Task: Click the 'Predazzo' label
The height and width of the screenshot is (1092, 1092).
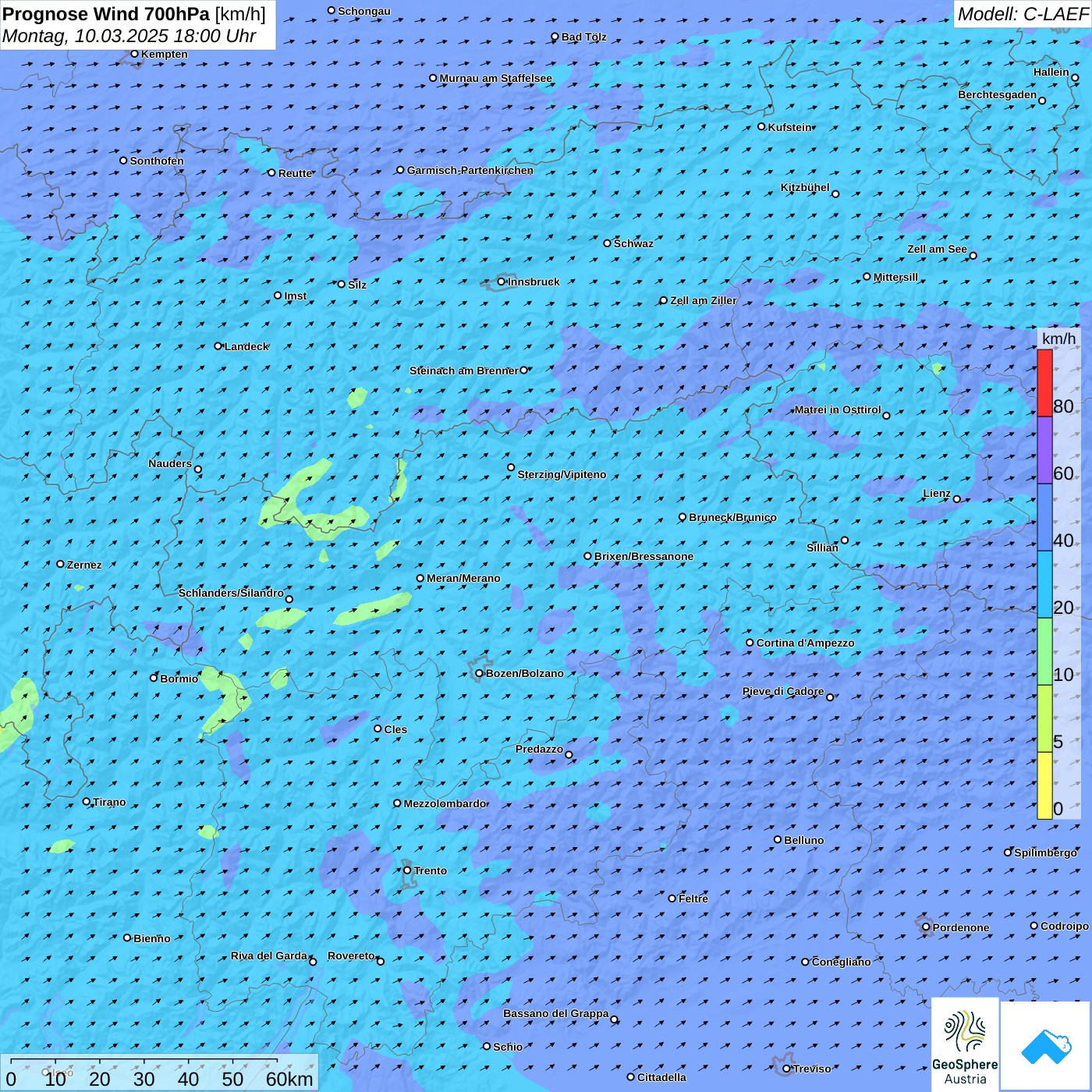Action: 539,749
